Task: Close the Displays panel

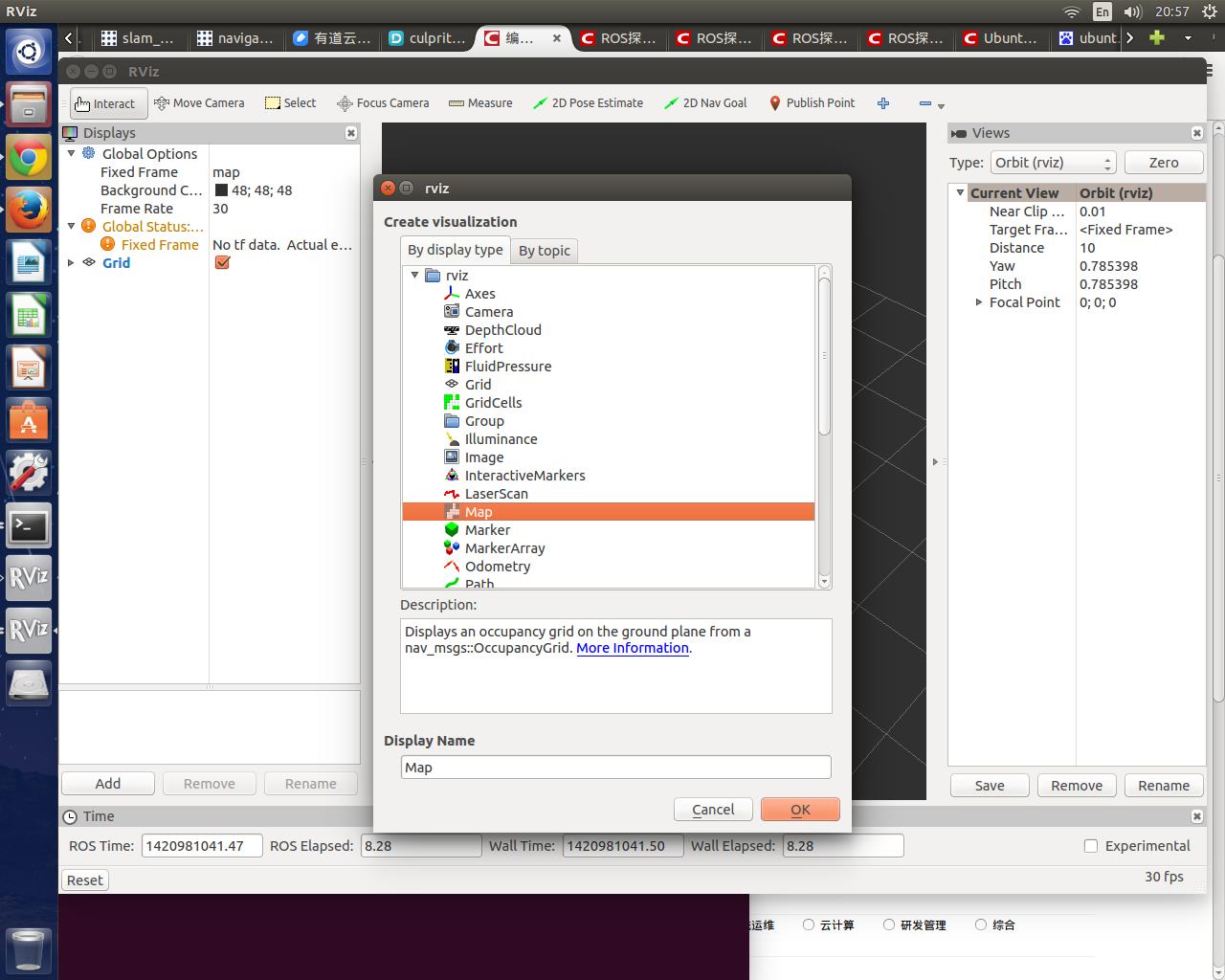Action: coord(351,133)
